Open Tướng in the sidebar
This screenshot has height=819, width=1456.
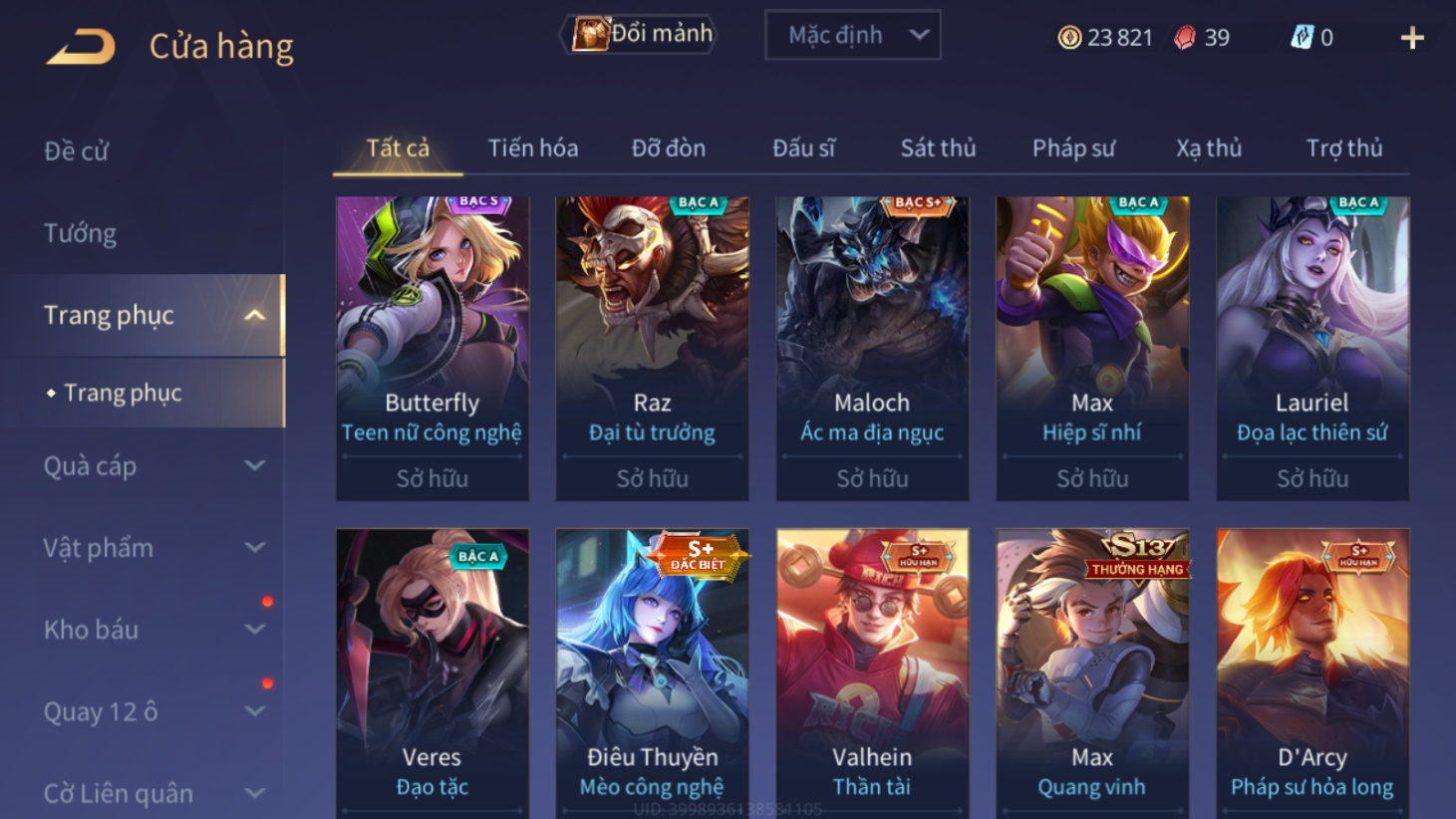pyautogui.click(x=81, y=233)
